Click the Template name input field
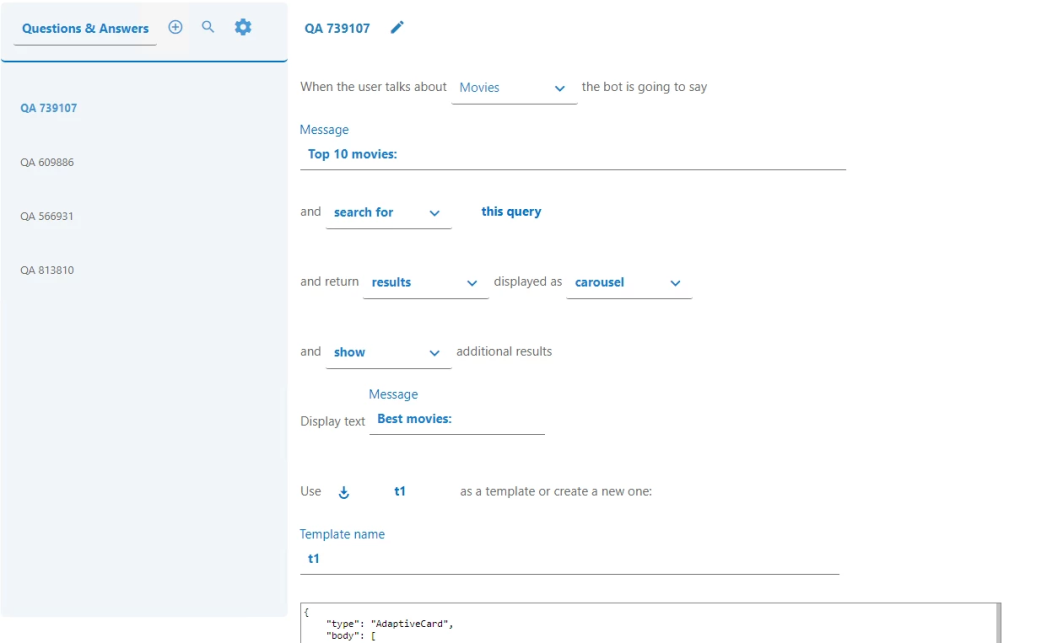The height and width of the screenshot is (643, 1063). tap(569, 559)
